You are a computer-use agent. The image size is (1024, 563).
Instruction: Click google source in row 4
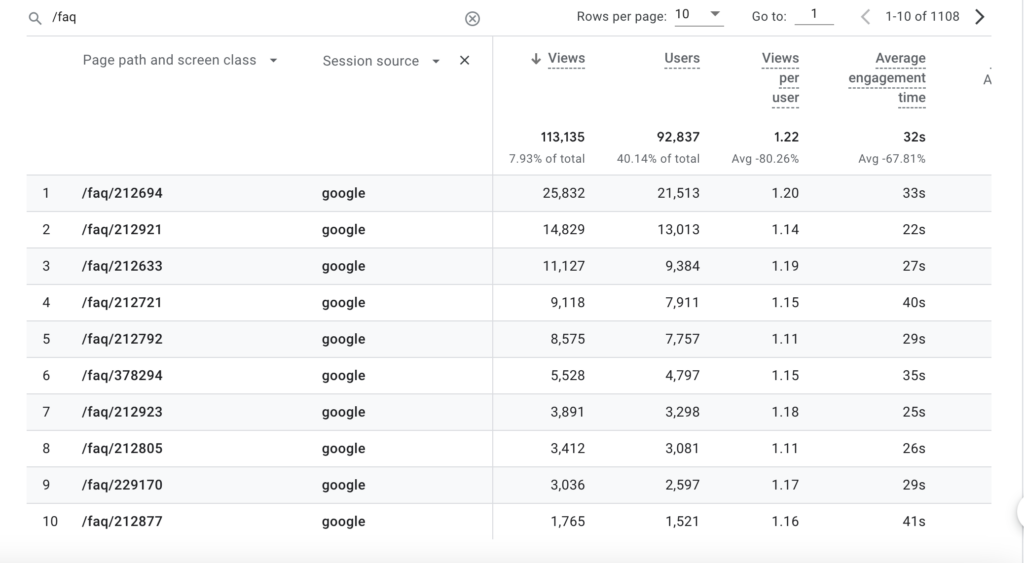tap(344, 303)
